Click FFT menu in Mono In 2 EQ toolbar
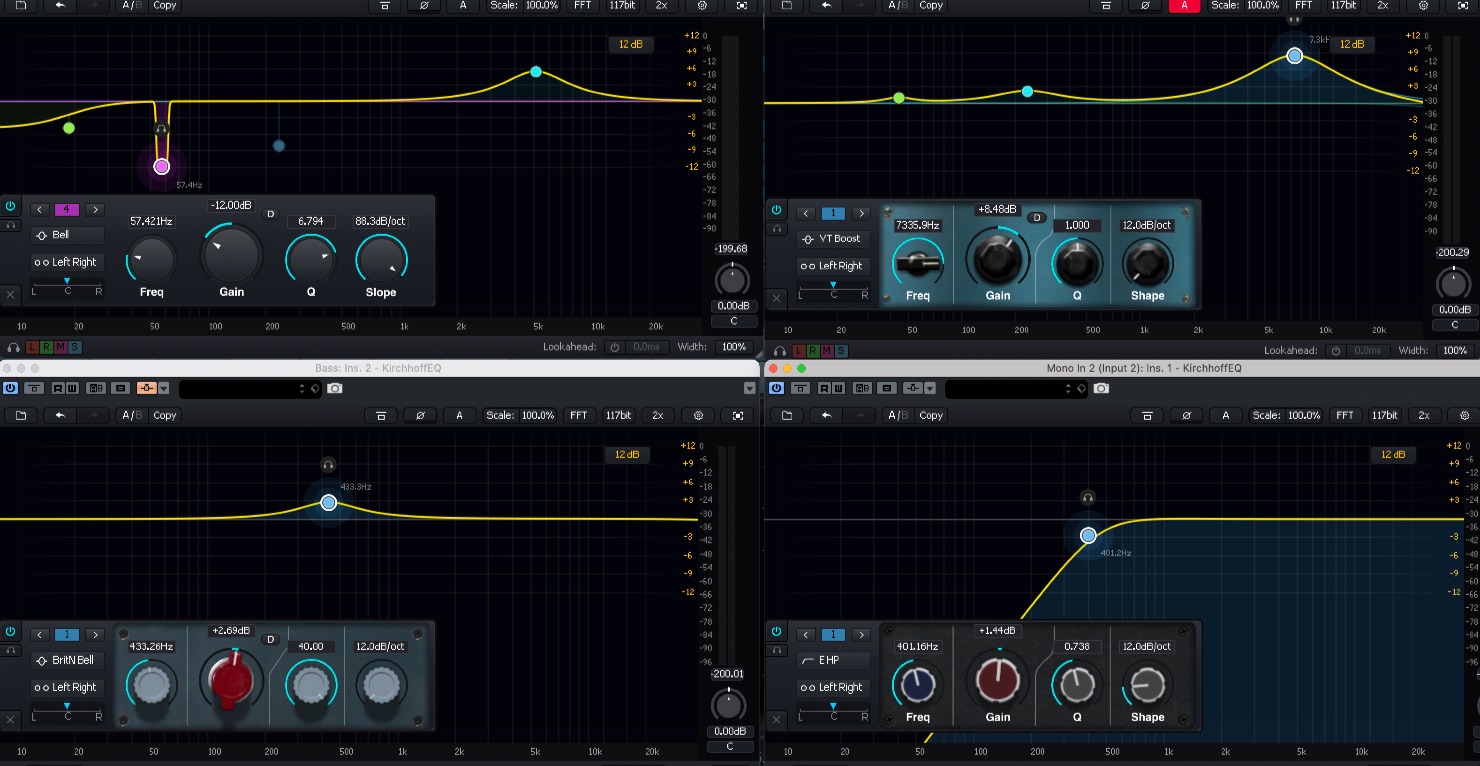 [x=1345, y=415]
